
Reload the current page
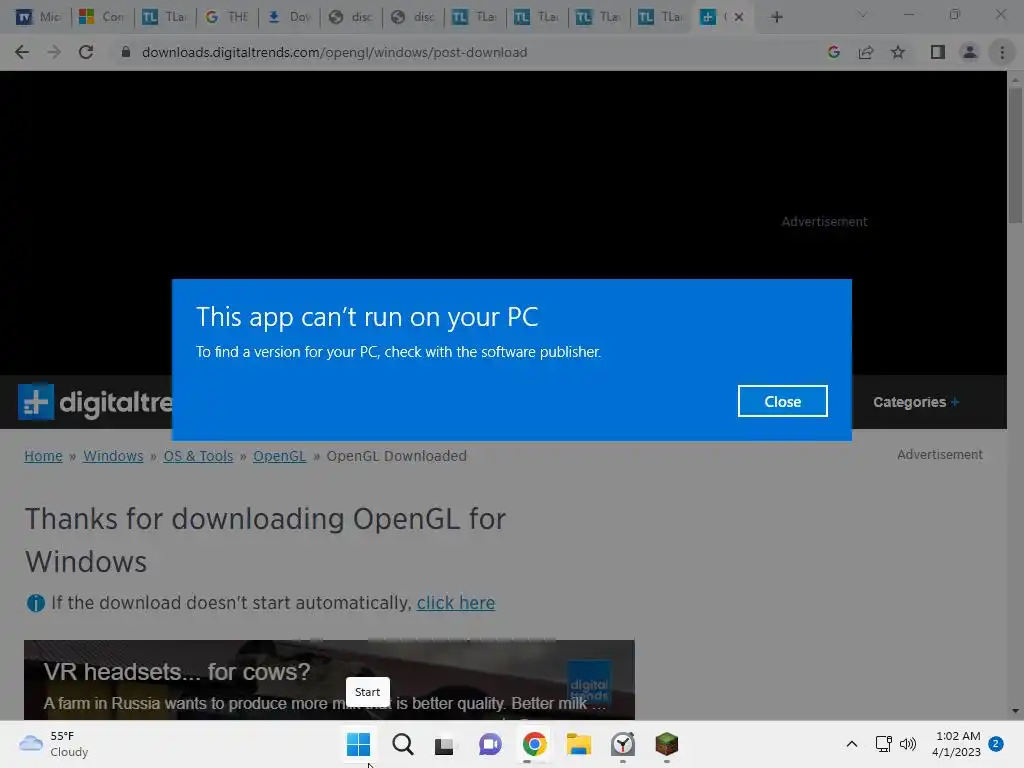86,52
